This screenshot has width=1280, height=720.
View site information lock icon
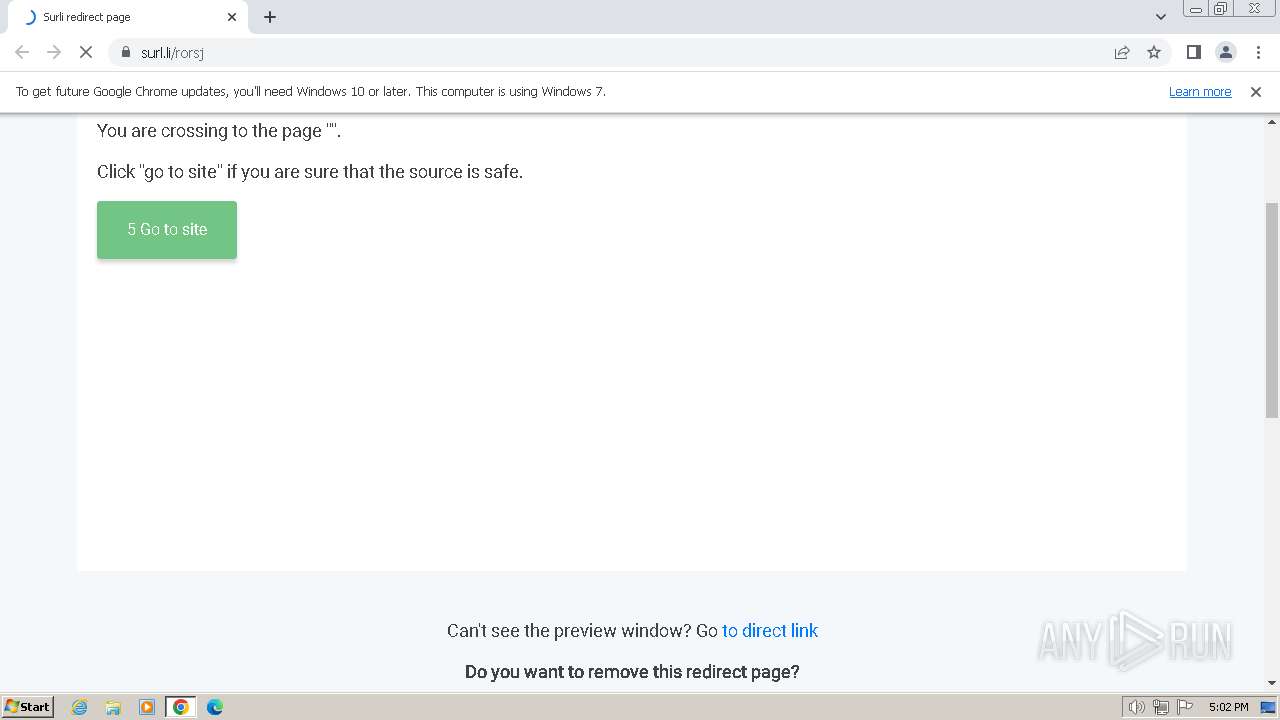click(x=125, y=52)
